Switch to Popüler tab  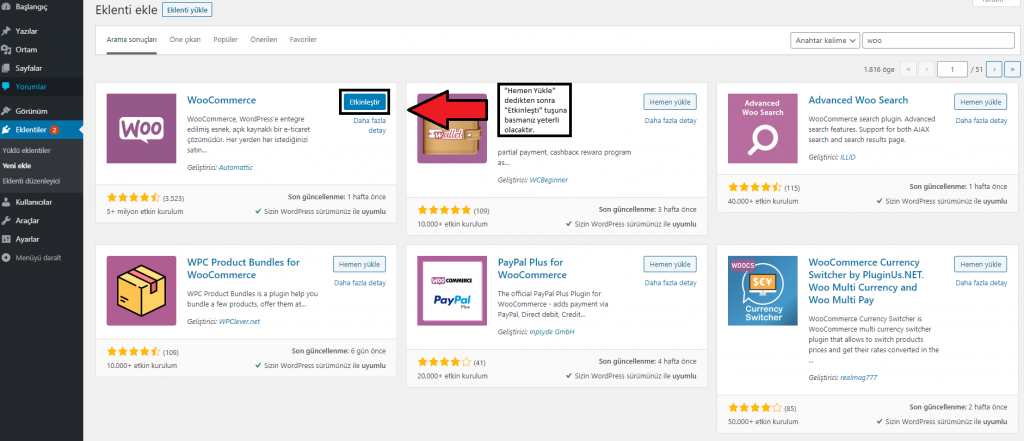pos(225,39)
